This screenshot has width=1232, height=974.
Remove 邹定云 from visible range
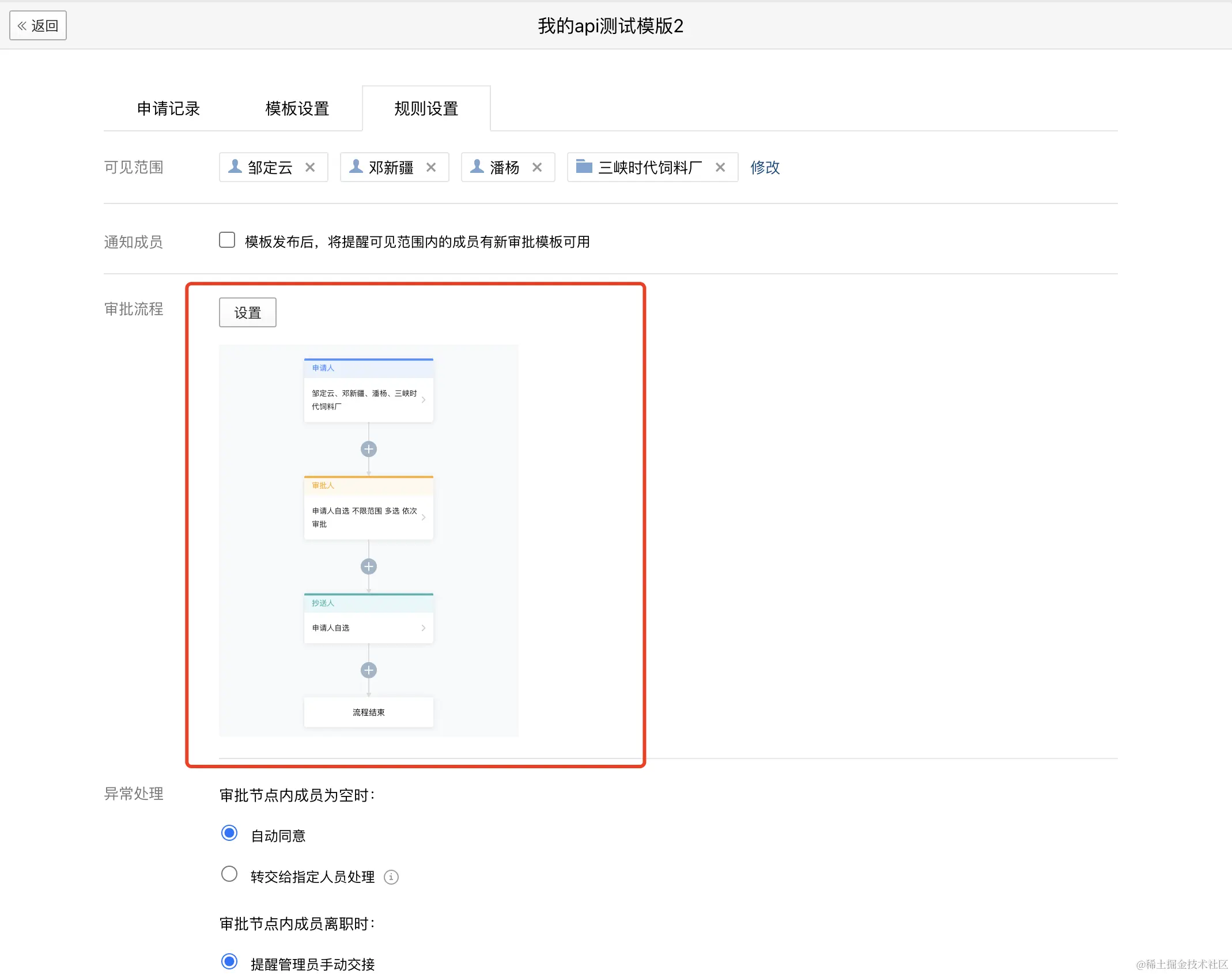310,168
